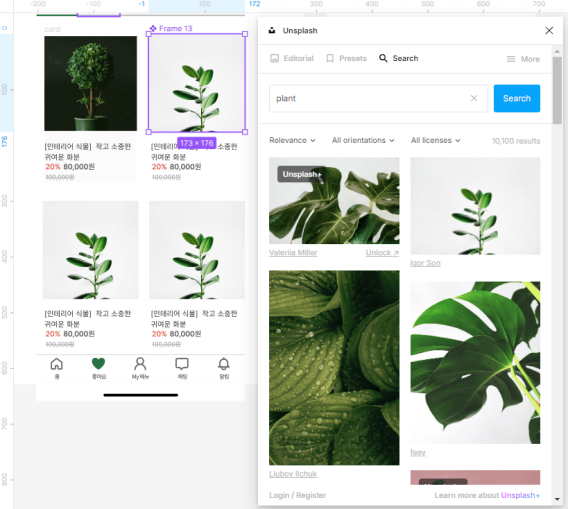Click the plugin scrollbar up arrow
The image size is (568, 509).
click(x=557, y=52)
